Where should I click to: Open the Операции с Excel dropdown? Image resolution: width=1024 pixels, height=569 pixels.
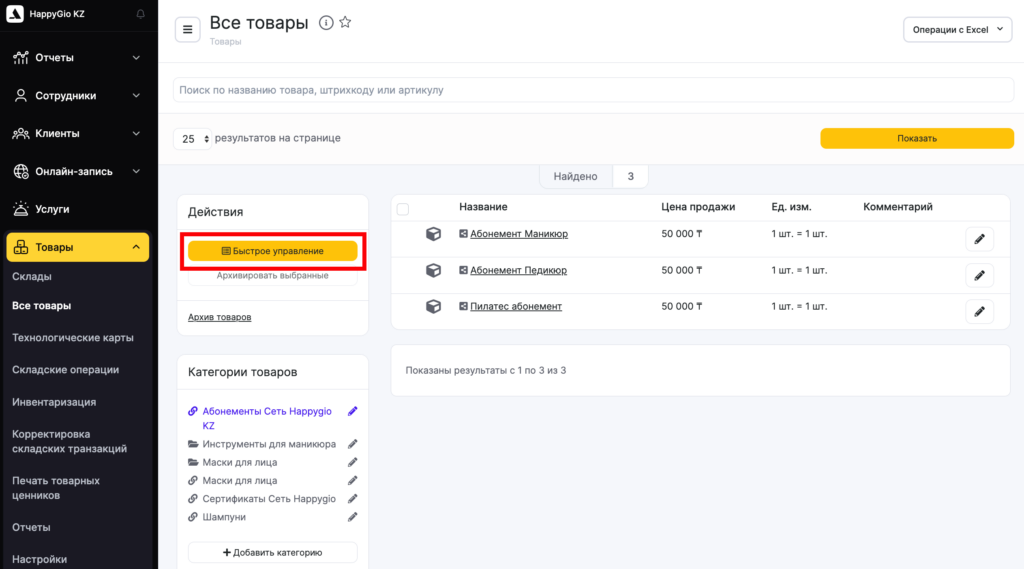[x=957, y=30]
